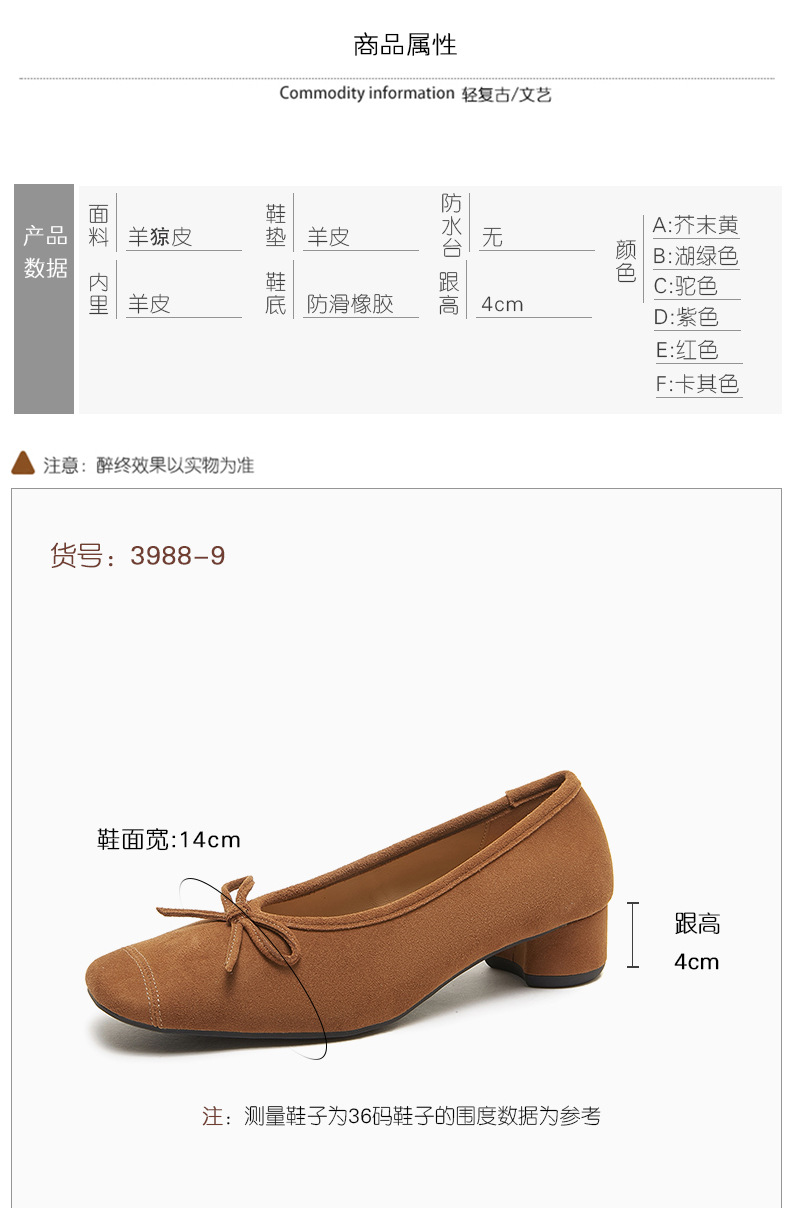
Task: Choose color C:驼色
Action: coord(686,287)
